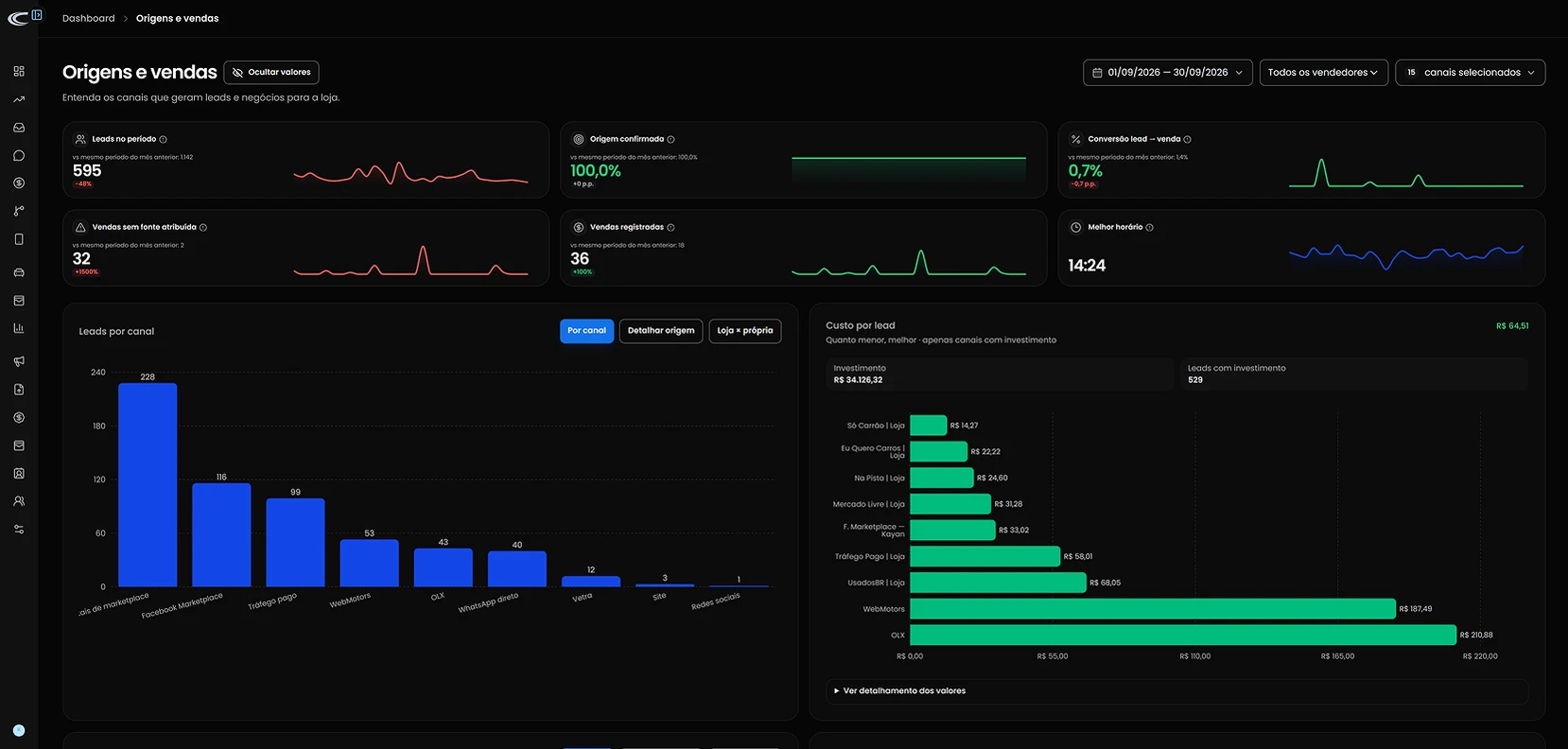Image resolution: width=1568 pixels, height=749 pixels.
Task: Click the Origem confirmada value 100,0%
Action: click(x=596, y=171)
